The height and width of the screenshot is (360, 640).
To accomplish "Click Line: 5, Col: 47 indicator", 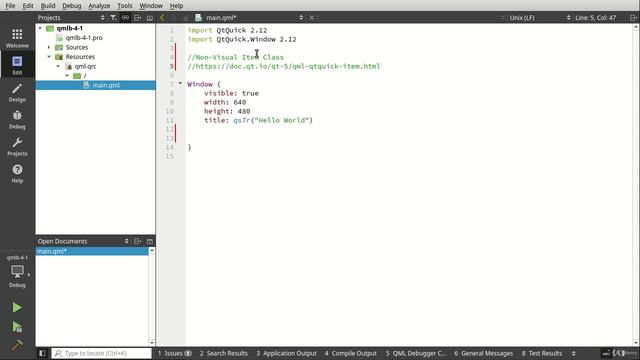I will point(596,18).
